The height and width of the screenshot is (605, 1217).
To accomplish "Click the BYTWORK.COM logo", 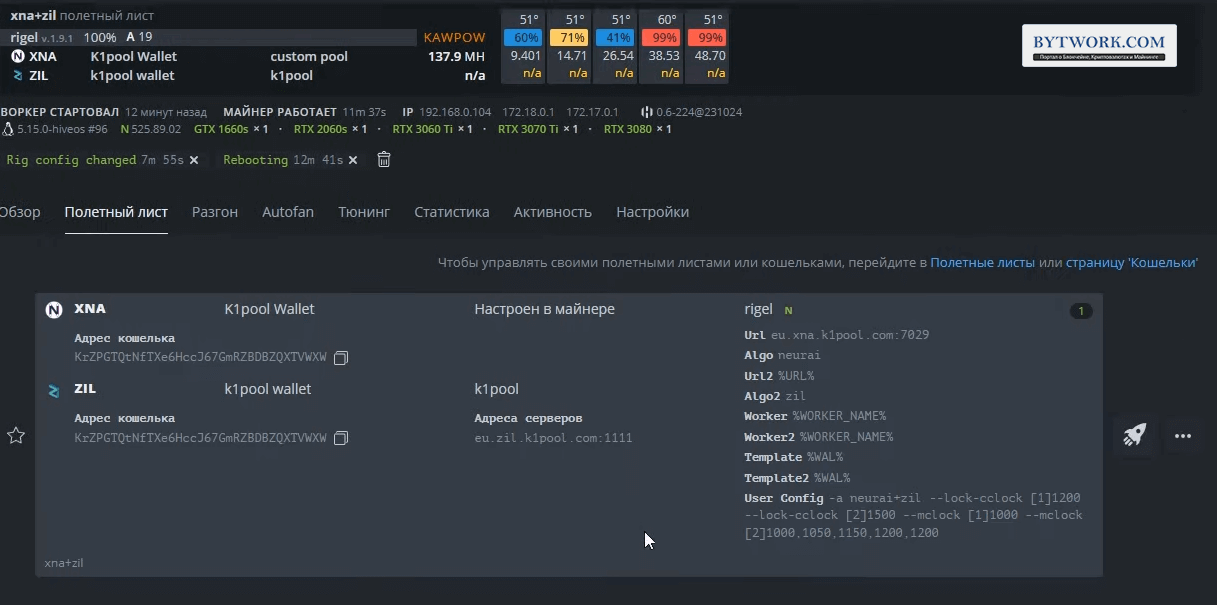I will click(1099, 46).
